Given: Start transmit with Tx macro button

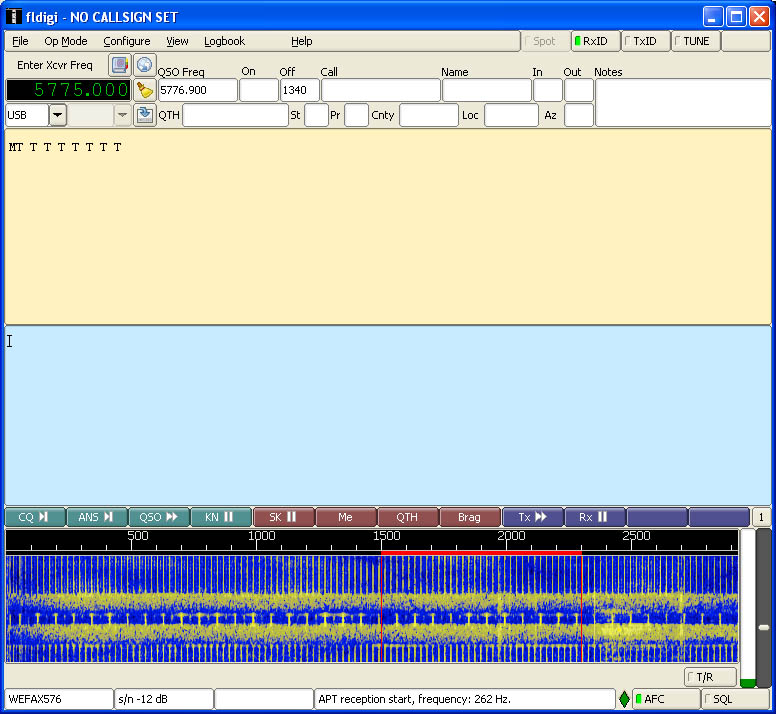Looking at the screenshot, I should point(533,517).
